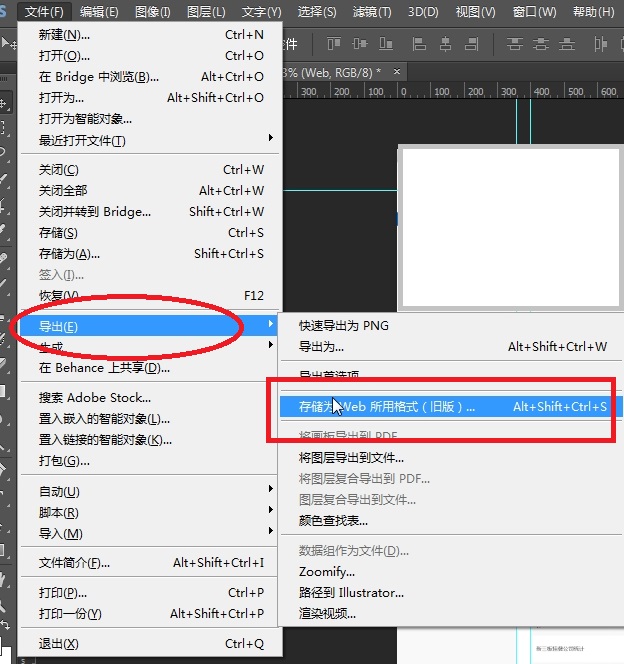Image resolution: width=624 pixels, height=664 pixels.
Task: Close the document tab (Web, RGB/8)
Action: click(x=397, y=72)
